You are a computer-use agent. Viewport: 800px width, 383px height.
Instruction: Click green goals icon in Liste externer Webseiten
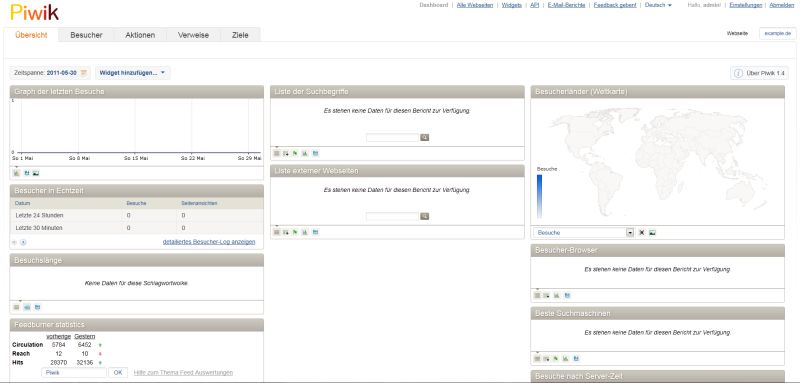(x=295, y=232)
